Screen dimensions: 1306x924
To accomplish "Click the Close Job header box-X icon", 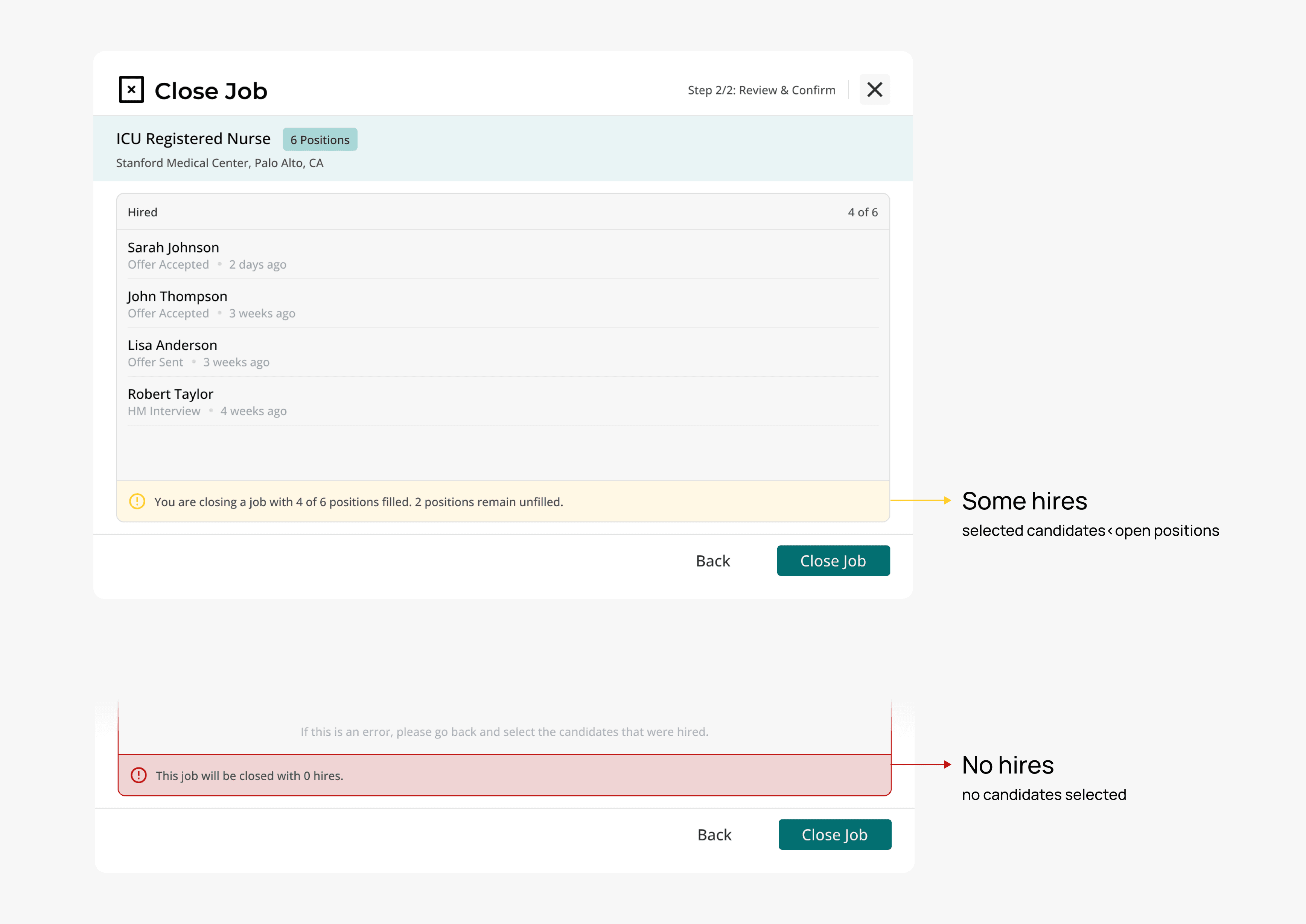I will (x=131, y=90).
